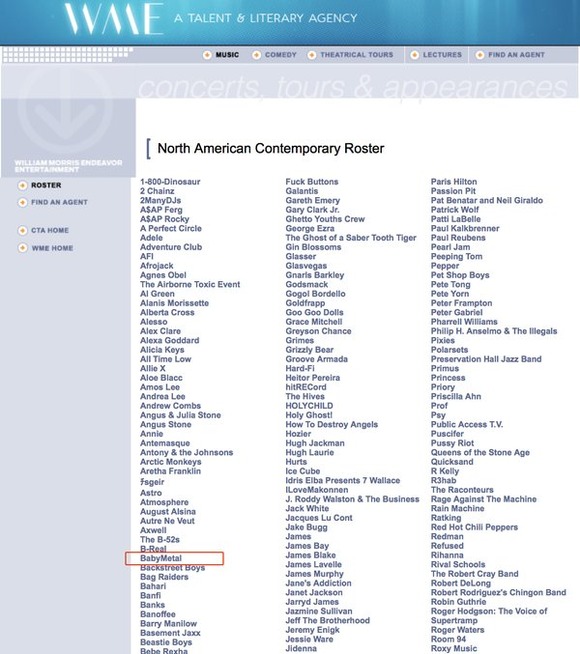Open the Goo Goo Dolls roster link

pos(314,312)
